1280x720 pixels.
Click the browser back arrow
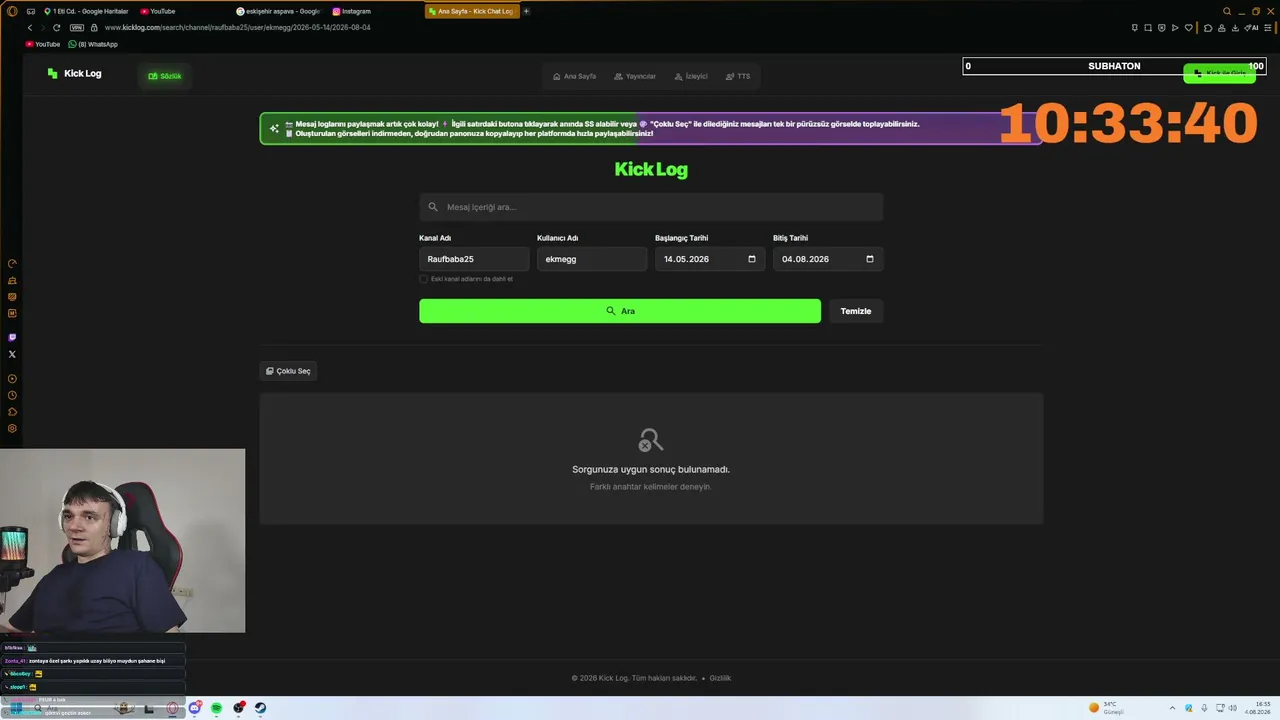(x=30, y=27)
